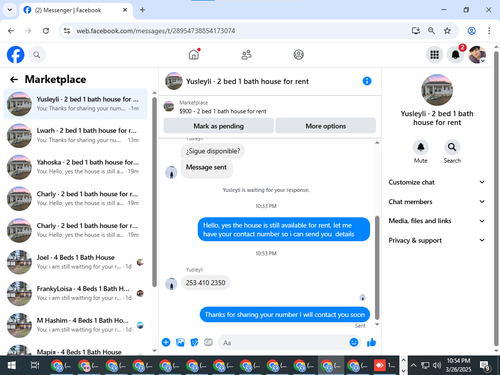Click the address bar URL

point(156,31)
